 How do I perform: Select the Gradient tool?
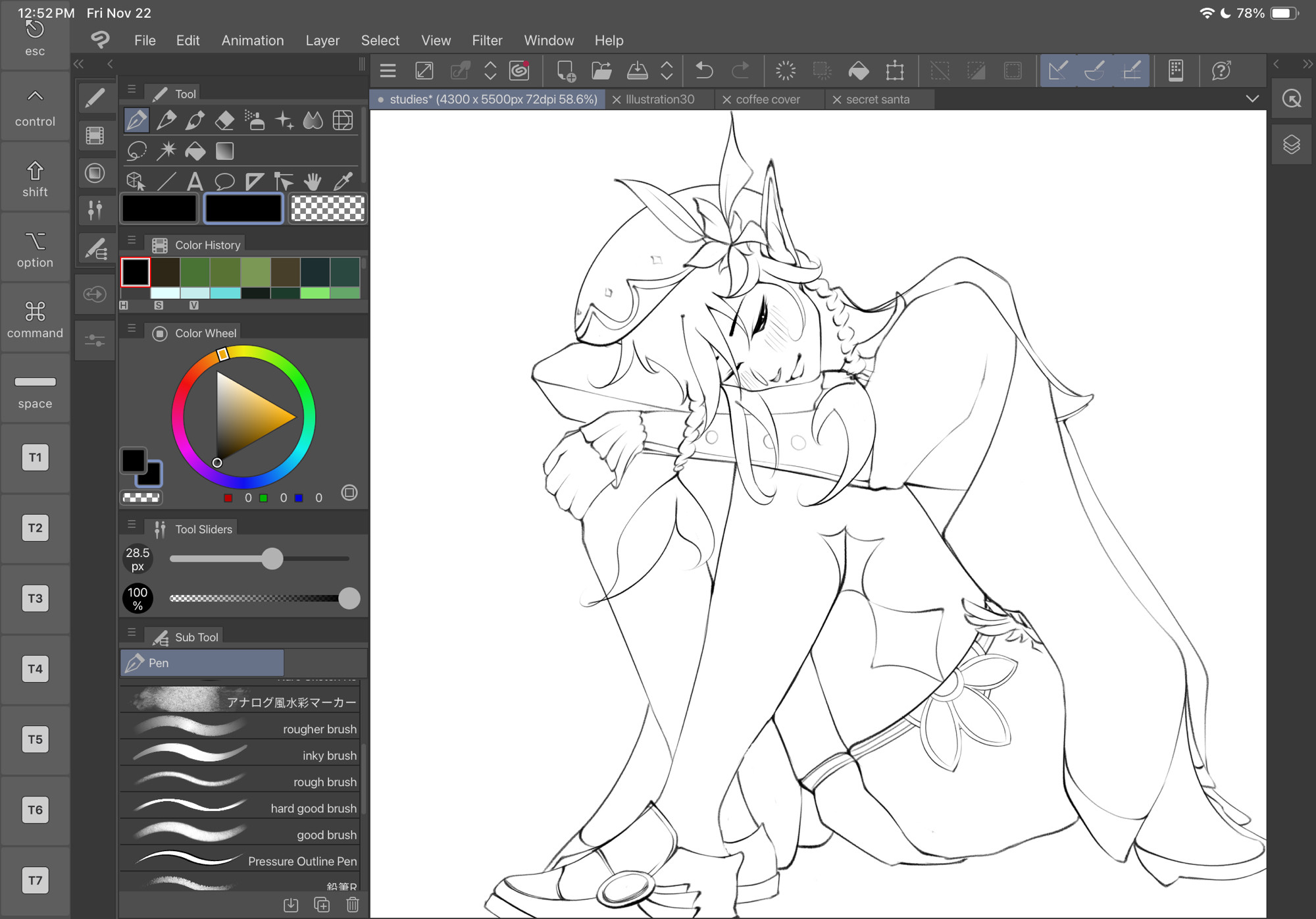click(x=224, y=151)
